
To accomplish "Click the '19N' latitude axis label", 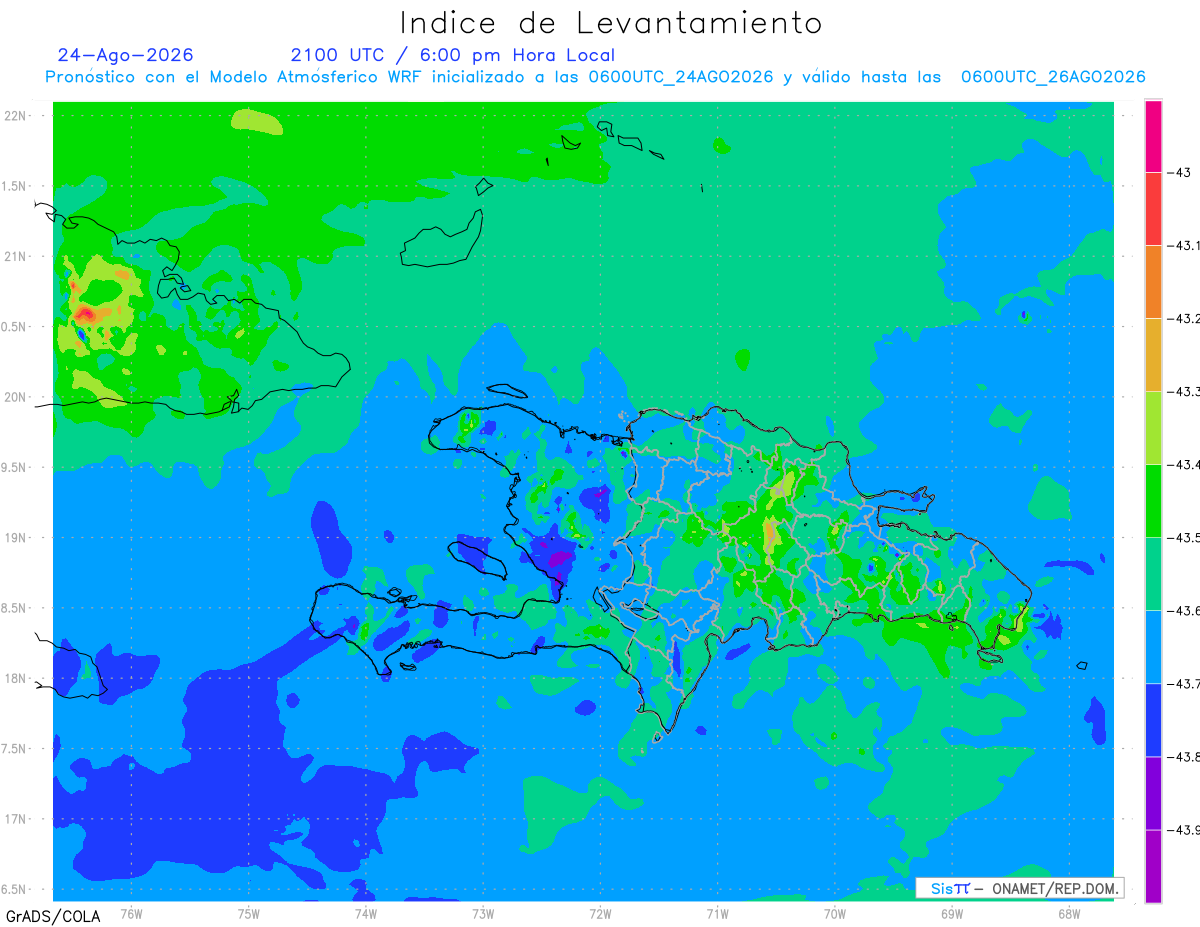I will (16, 538).
